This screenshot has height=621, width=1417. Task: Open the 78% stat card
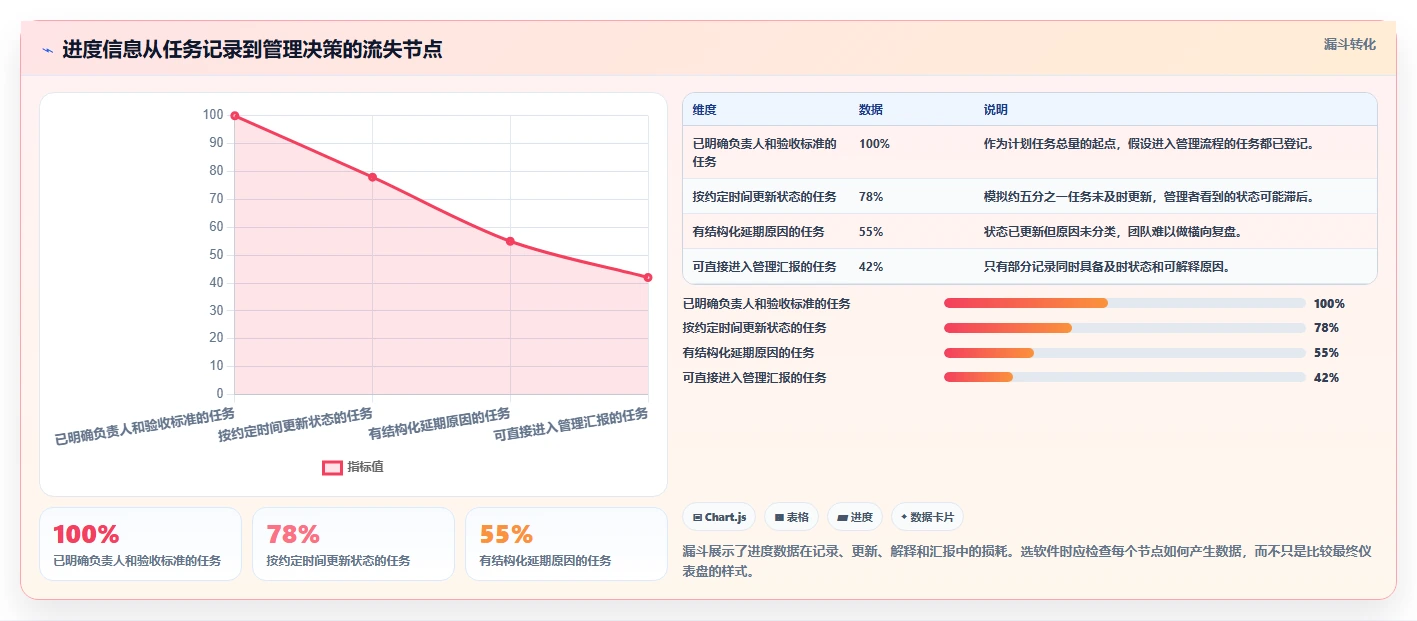tap(353, 544)
